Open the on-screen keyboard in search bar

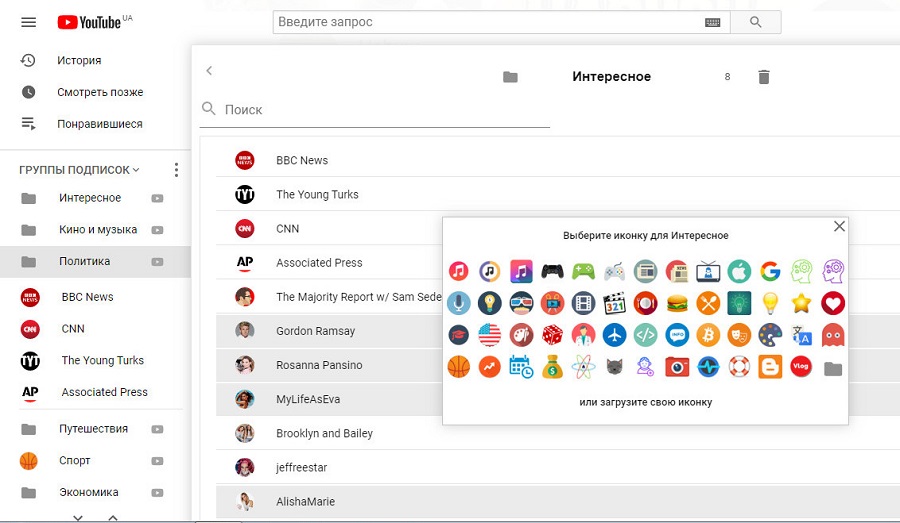pos(713,22)
